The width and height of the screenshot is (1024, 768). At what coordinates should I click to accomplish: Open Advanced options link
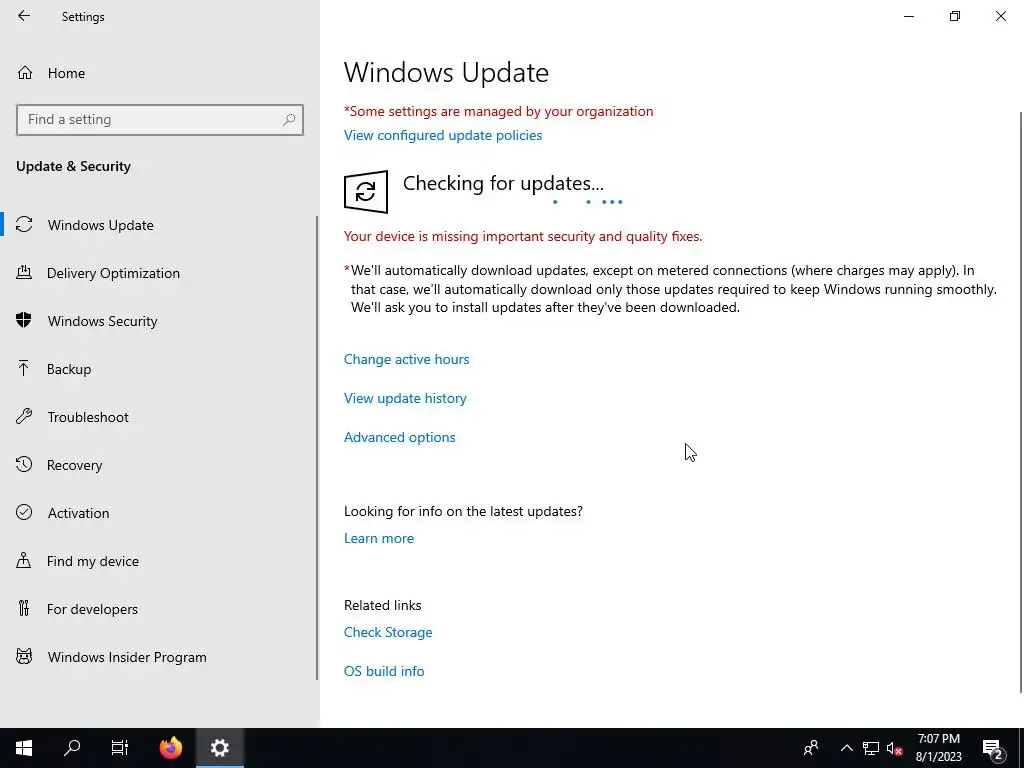(x=400, y=438)
